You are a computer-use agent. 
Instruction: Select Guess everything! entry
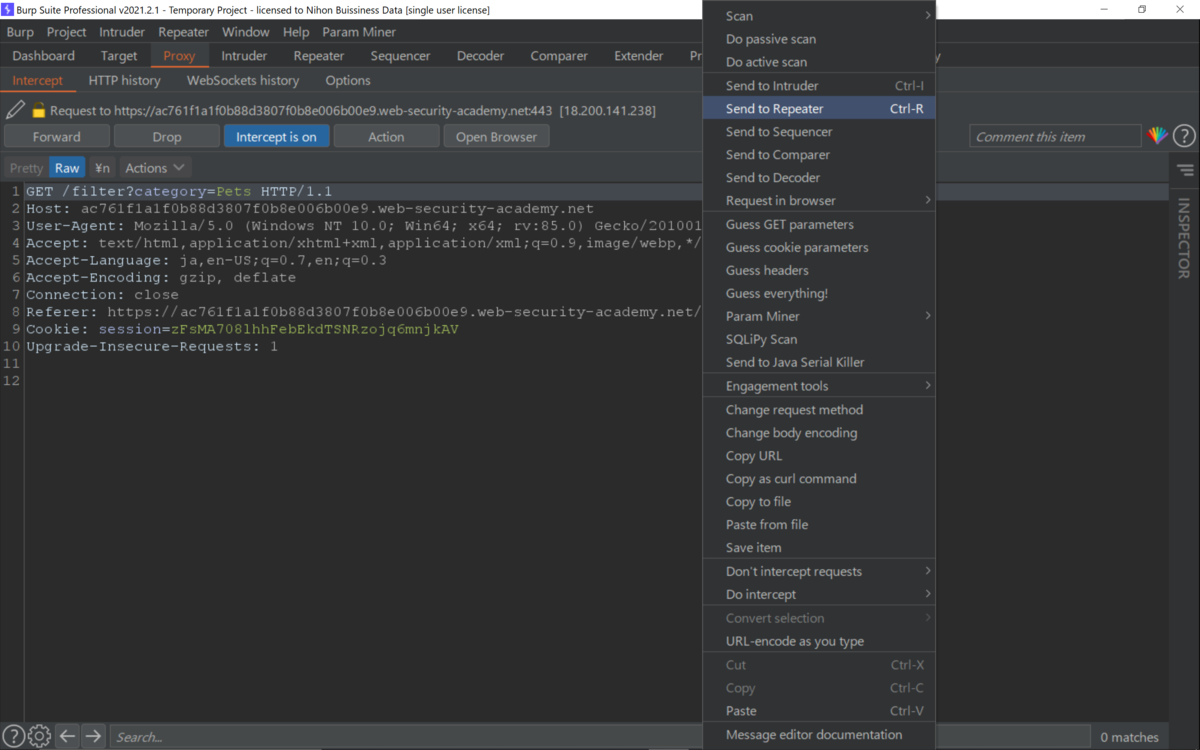point(819,293)
